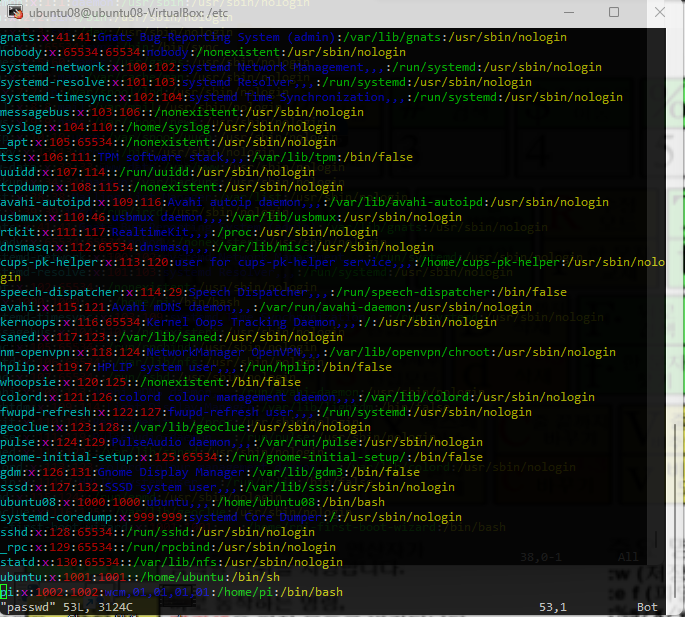This screenshot has width=685, height=617.
Task: Close the terminal window
Action: [x=660, y=12]
